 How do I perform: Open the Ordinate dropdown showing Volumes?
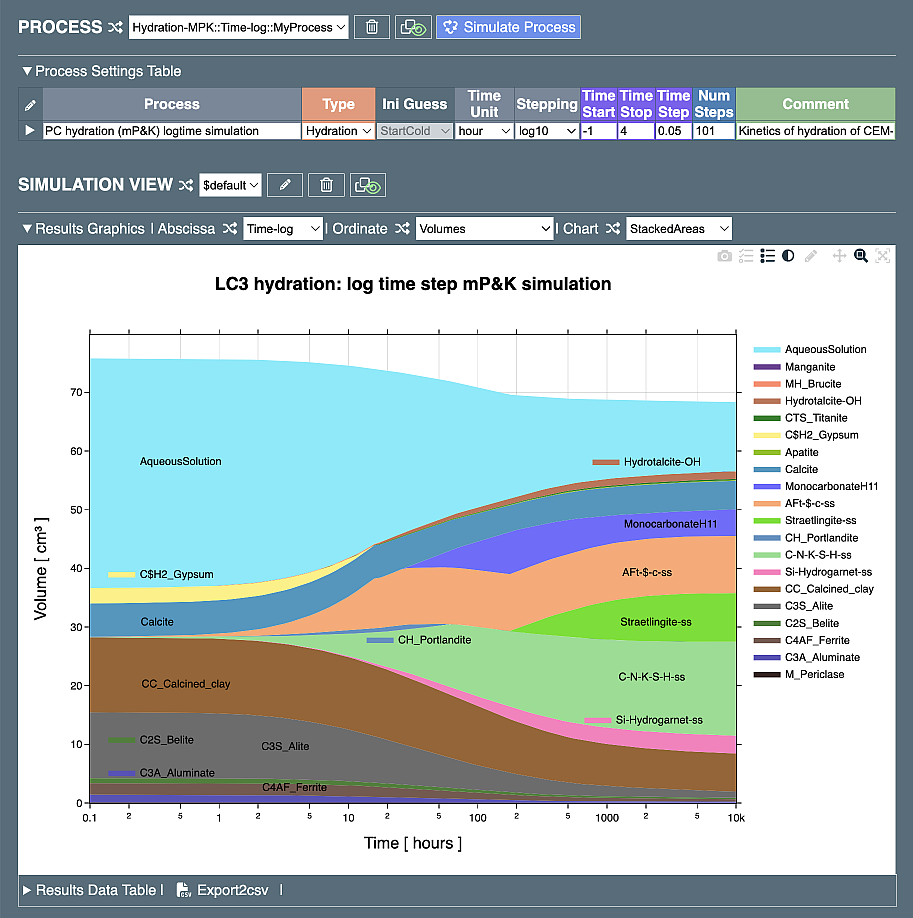[x=484, y=229]
